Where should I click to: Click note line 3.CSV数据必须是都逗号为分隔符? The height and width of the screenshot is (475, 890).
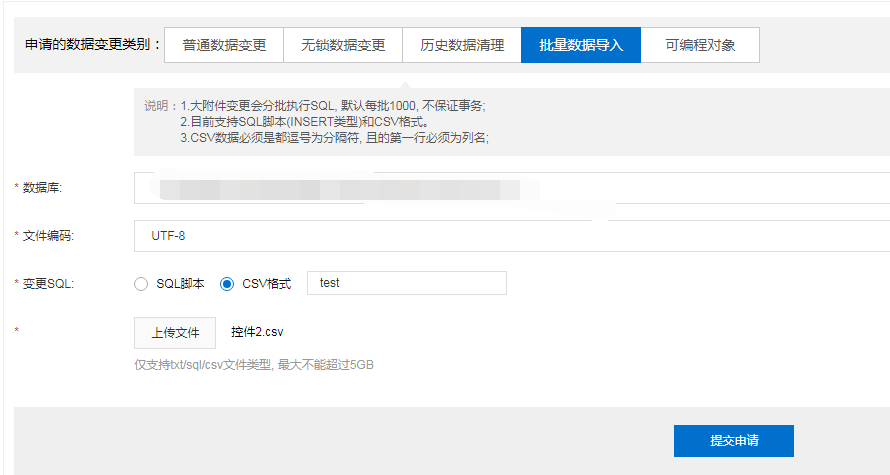coord(334,137)
